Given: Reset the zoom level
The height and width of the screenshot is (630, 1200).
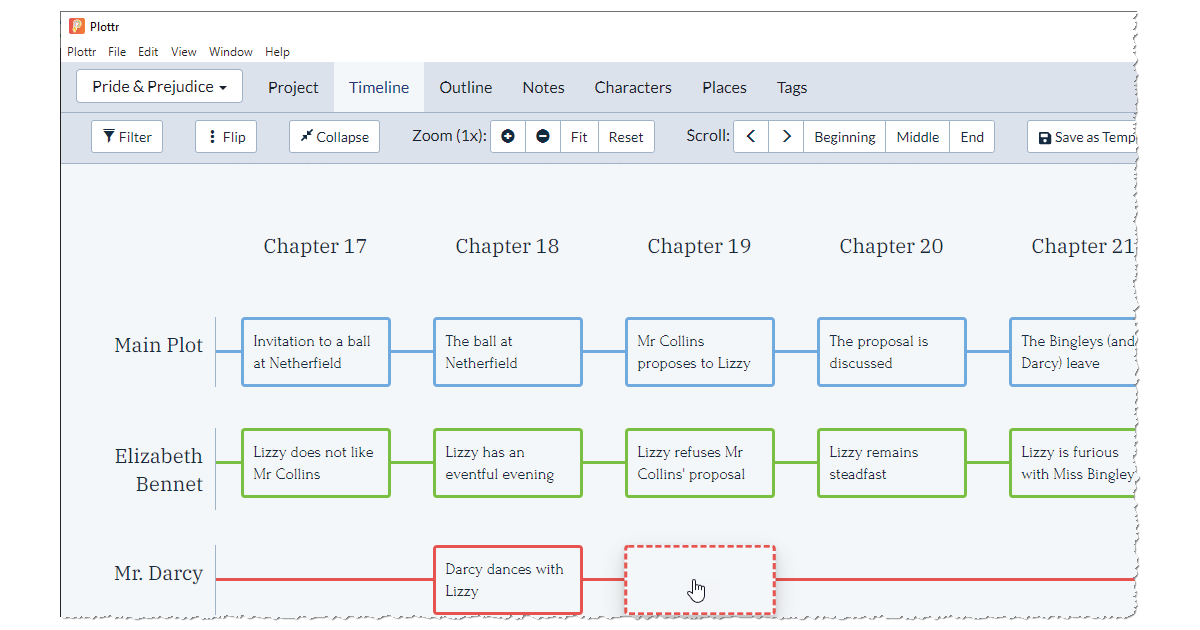Looking at the screenshot, I should click(x=626, y=137).
